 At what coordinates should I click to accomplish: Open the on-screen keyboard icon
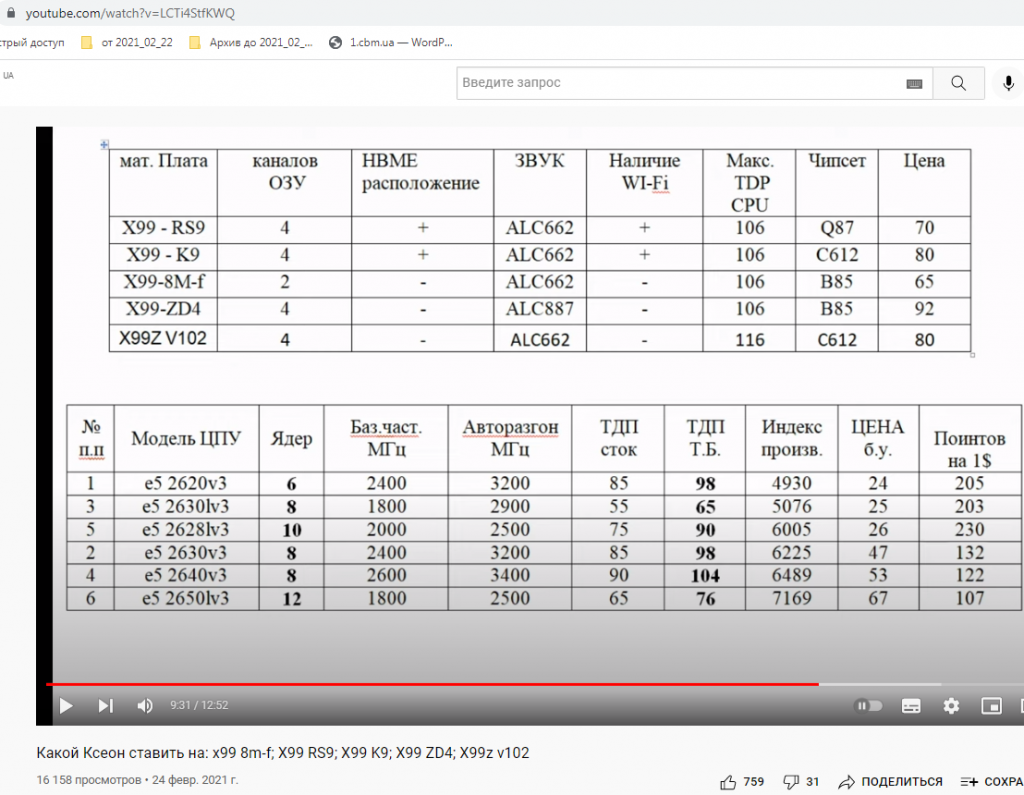tap(914, 84)
